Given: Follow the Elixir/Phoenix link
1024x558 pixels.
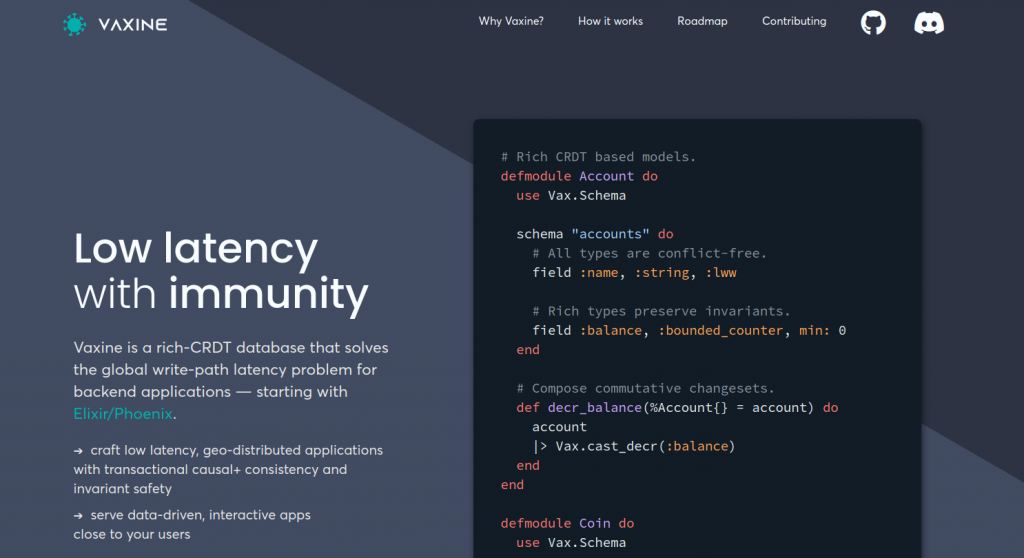Looking at the screenshot, I should (x=123, y=414).
